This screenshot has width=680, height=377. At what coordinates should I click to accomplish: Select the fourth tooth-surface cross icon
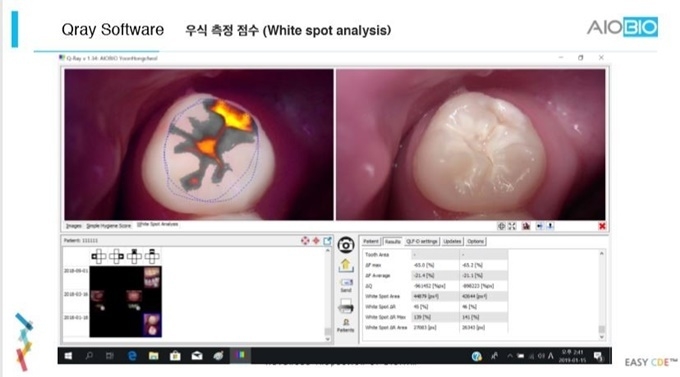pyautogui.click(x=152, y=256)
